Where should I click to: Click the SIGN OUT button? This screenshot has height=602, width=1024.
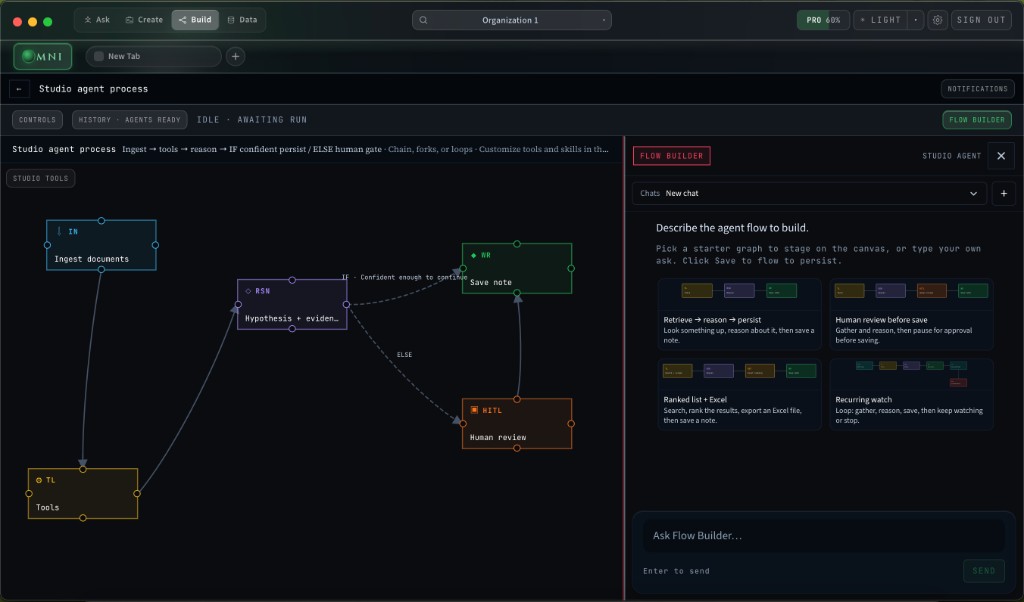[x=981, y=20]
